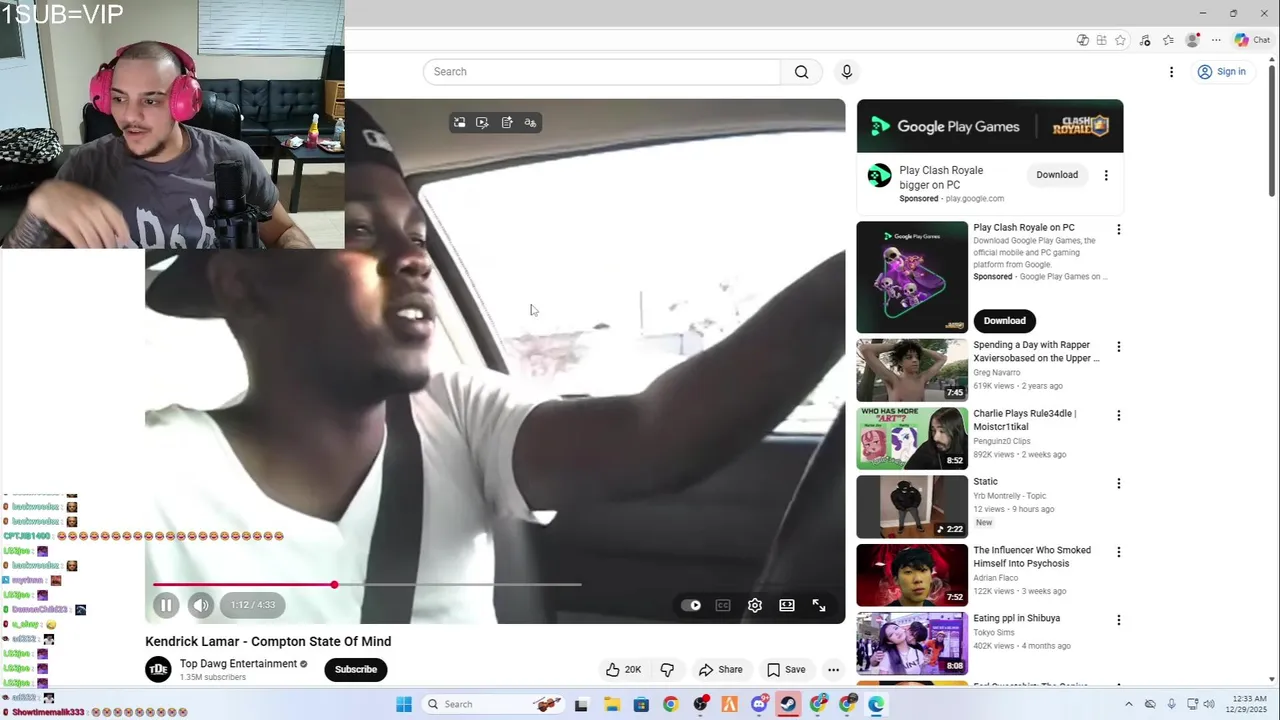Viewport: 1280px width, 720px height.
Task: Open File Explorer from taskbar
Action: 611,704
